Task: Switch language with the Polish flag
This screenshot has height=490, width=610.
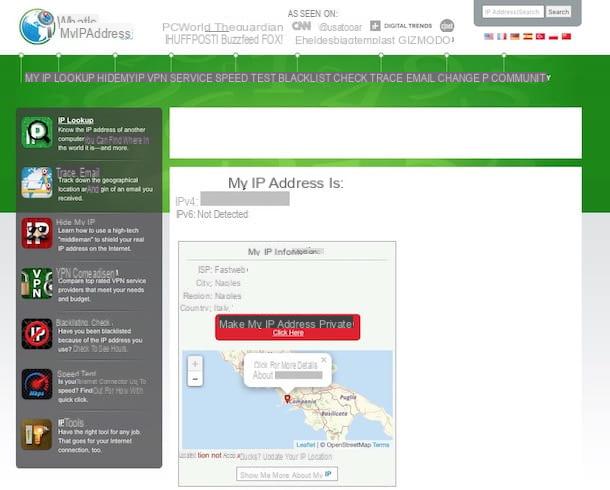Action: 553,37
